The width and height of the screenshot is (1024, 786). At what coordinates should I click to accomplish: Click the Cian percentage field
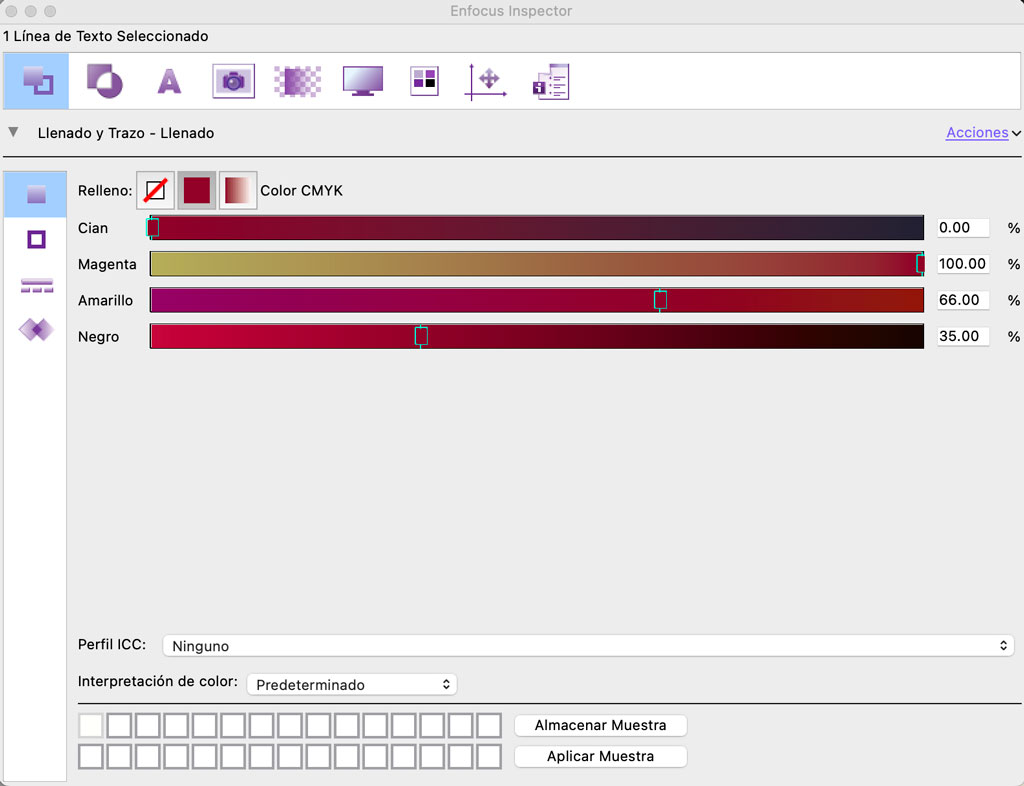click(x=963, y=228)
